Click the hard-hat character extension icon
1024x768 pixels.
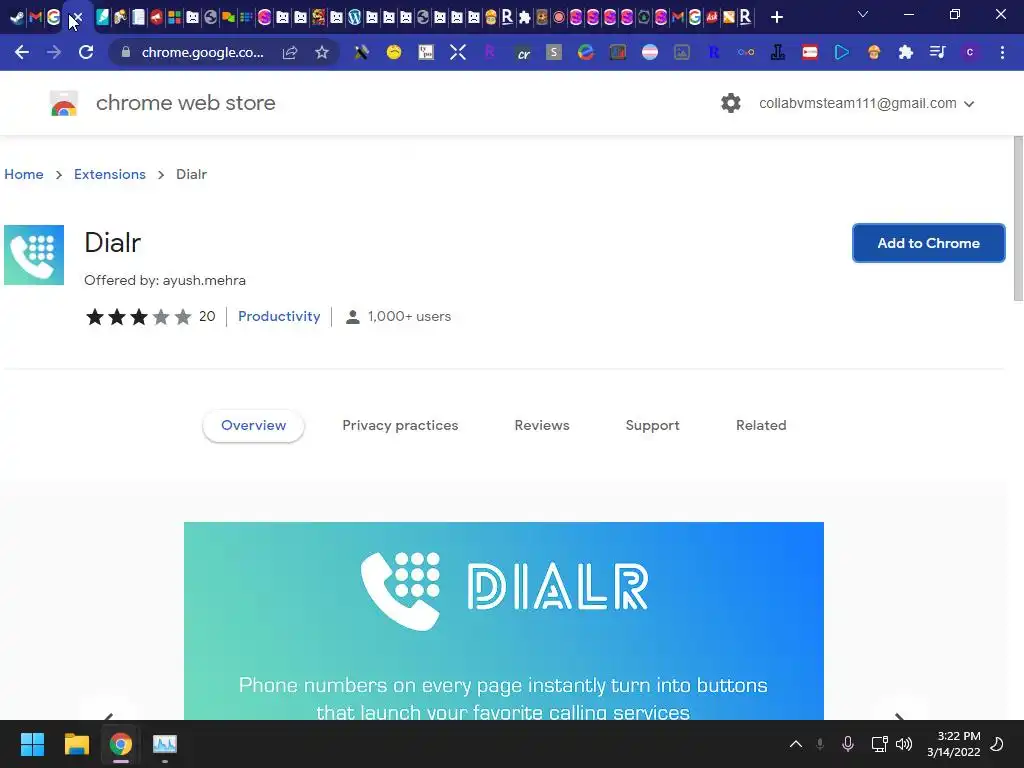pyautogui.click(x=874, y=52)
